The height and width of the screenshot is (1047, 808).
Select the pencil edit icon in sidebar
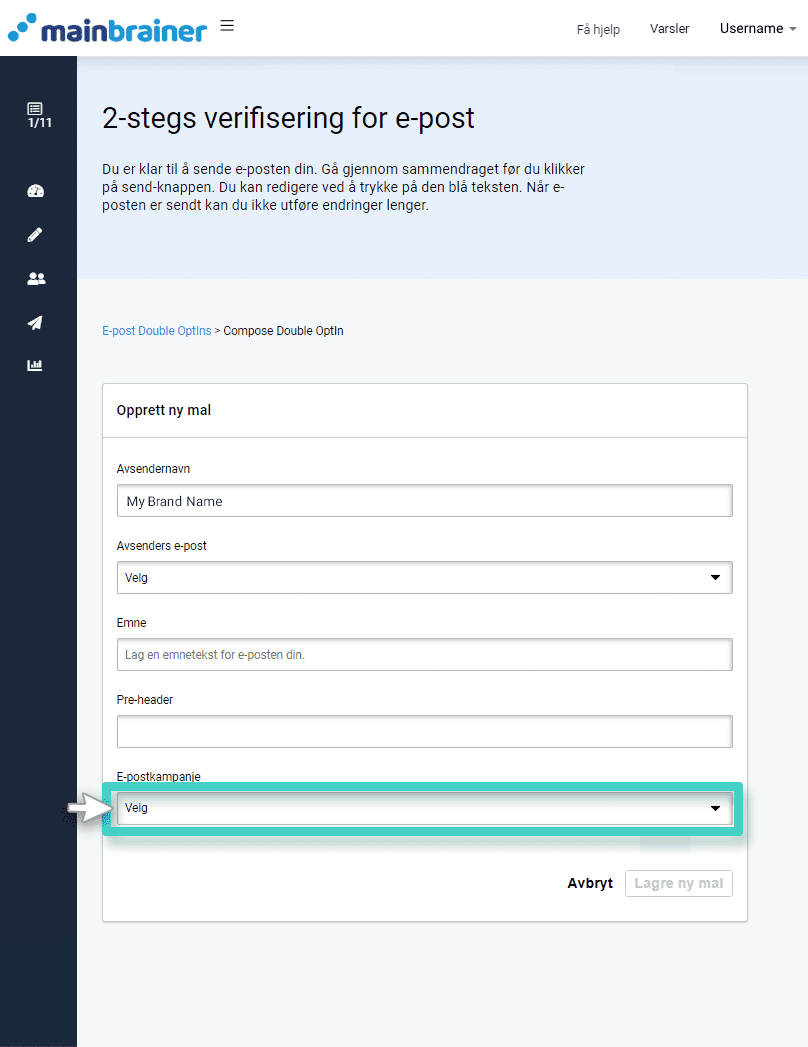pyautogui.click(x=36, y=235)
